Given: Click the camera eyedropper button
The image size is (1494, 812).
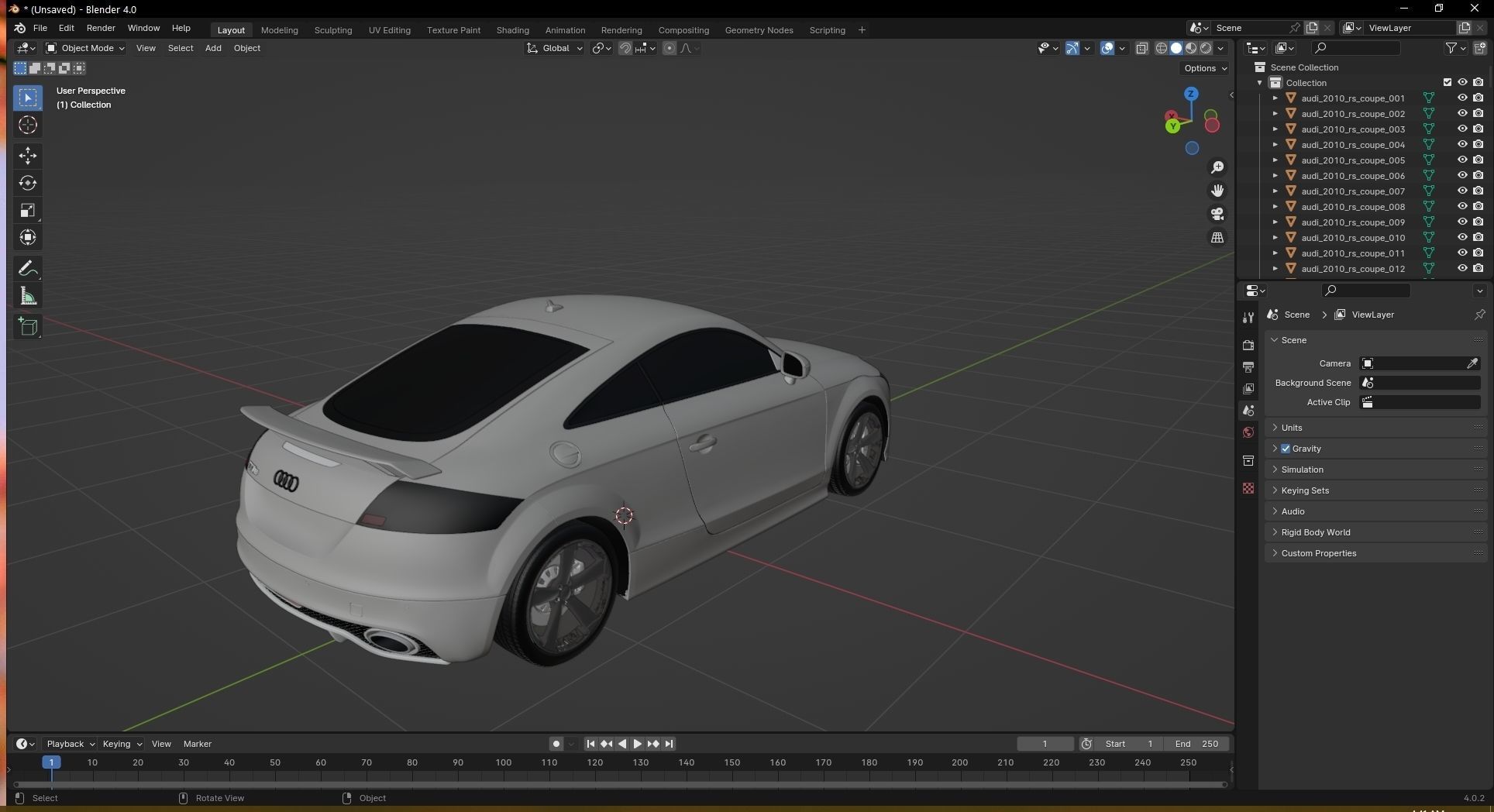Looking at the screenshot, I should pyautogui.click(x=1472, y=363).
